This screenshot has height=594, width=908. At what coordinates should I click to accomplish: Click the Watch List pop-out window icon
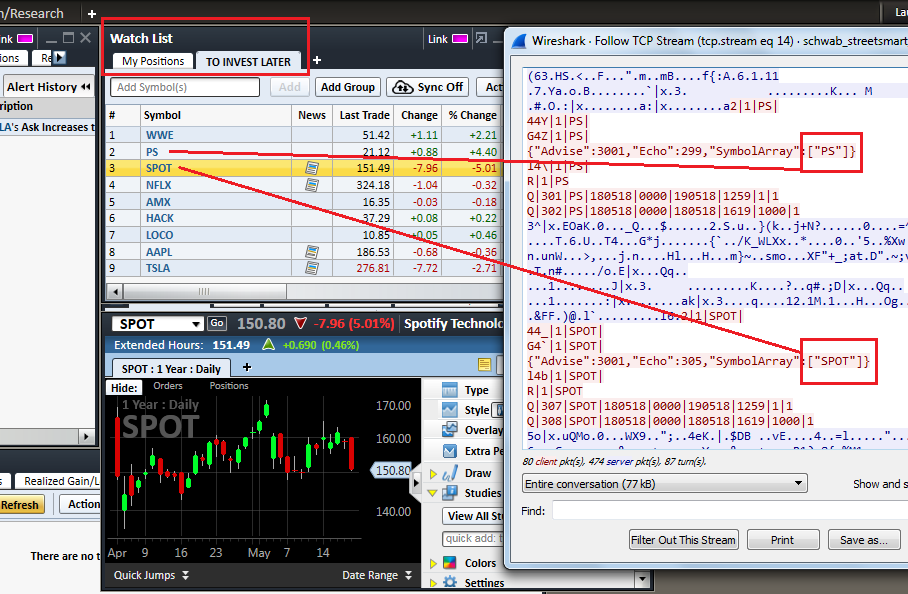481,38
